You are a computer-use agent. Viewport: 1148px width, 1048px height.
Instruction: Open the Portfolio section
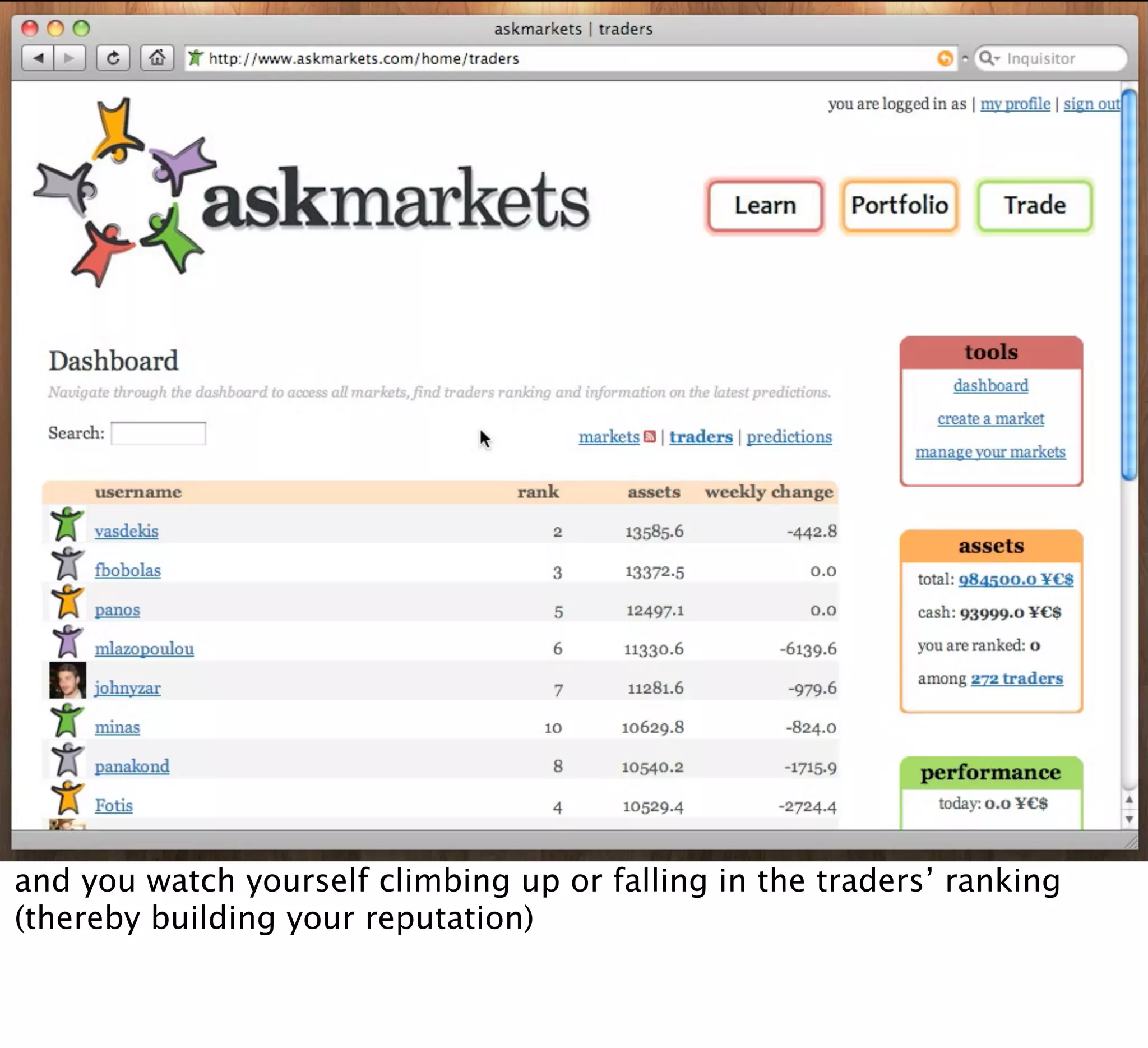[900, 206]
